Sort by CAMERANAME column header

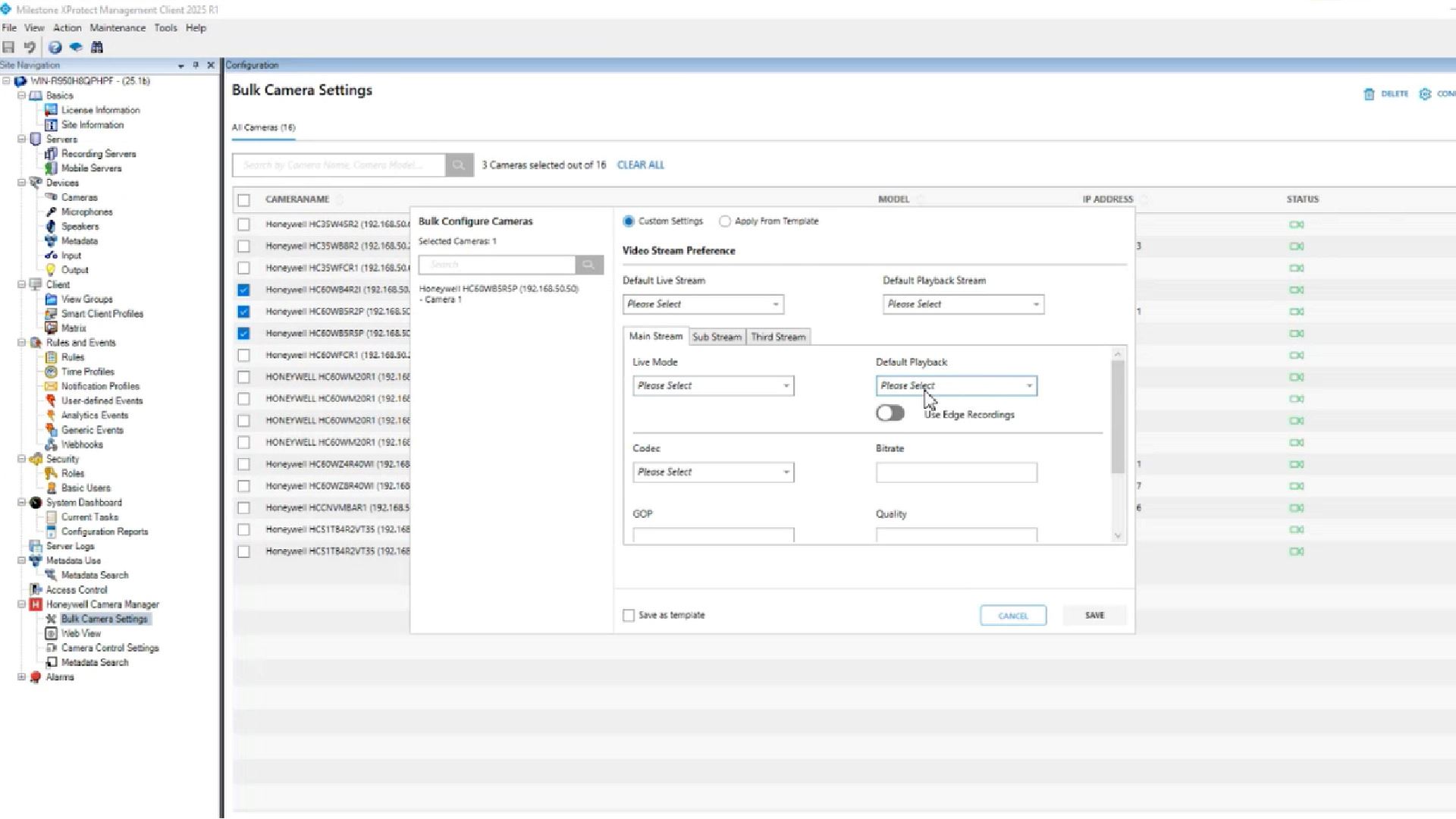click(297, 199)
